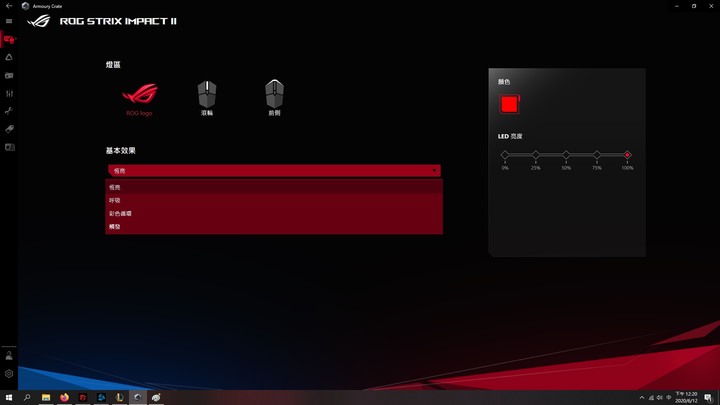Image resolution: width=720 pixels, height=405 pixels.
Task: Choose 彩色循環 color cycle effect
Action: 274,213
